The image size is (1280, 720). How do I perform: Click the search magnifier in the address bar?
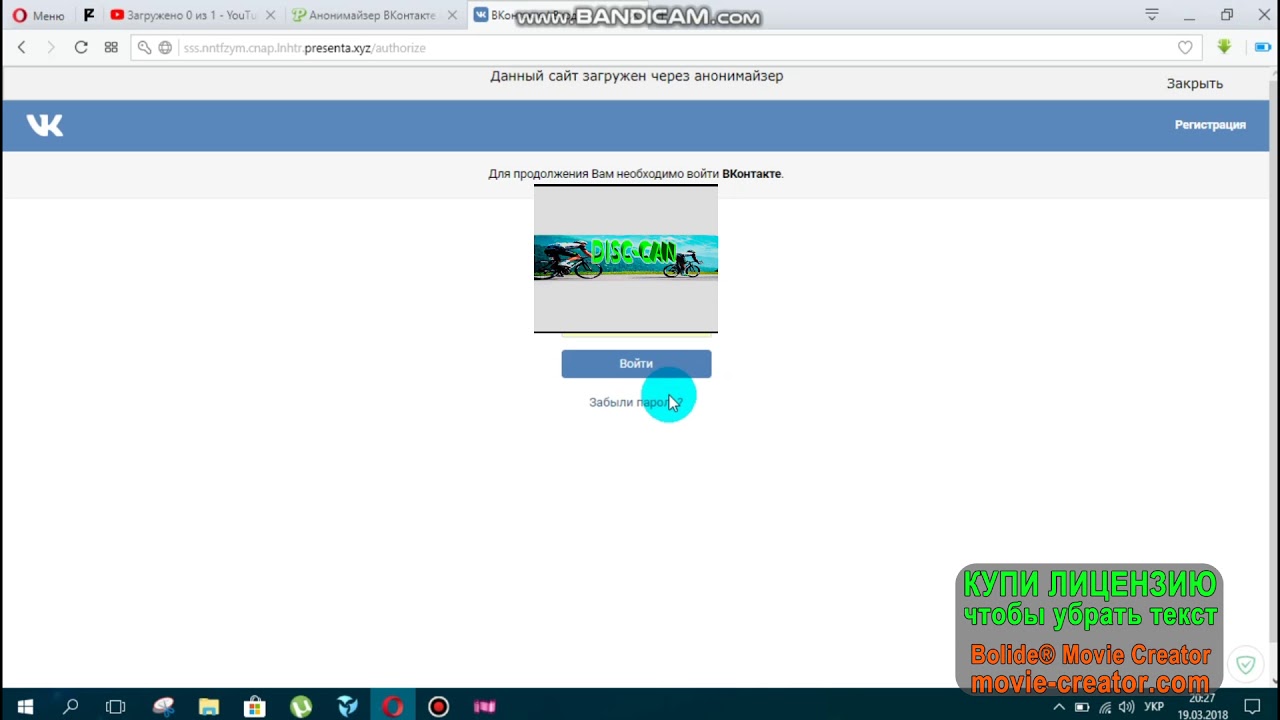(x=145, y=47)
